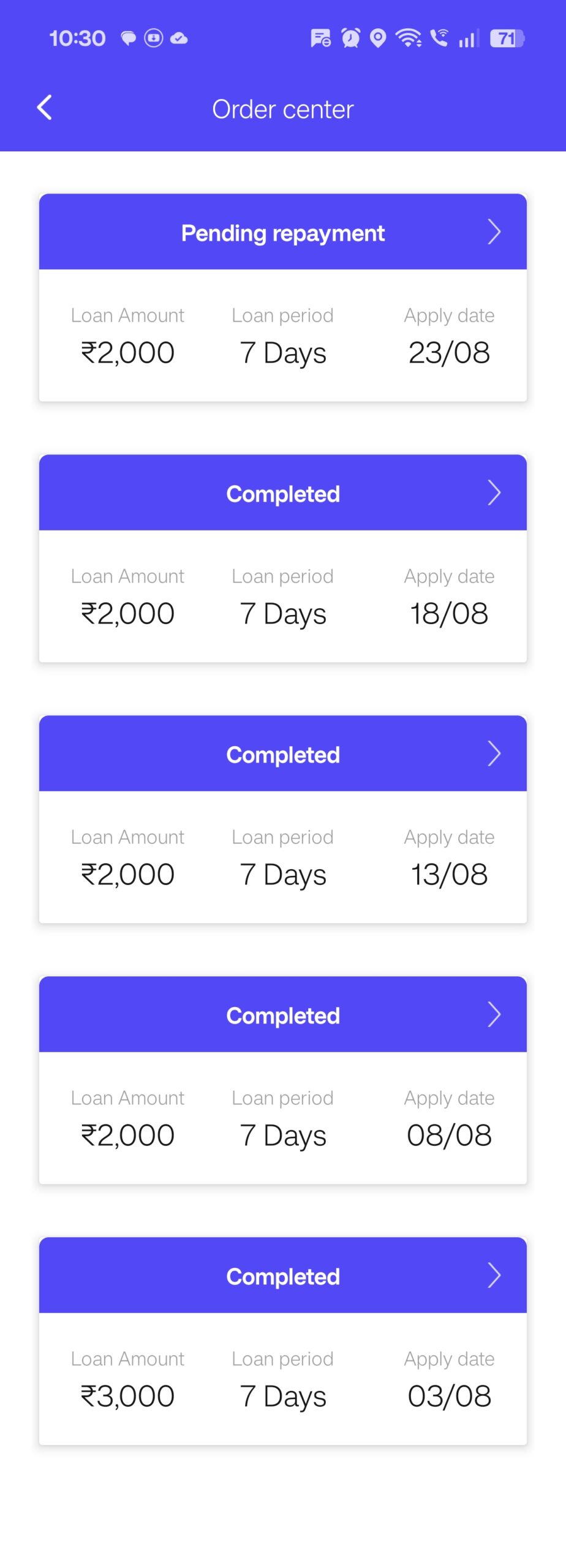566x1568 pixels.
Task: Open the Pending repayment header
Action: click(282, 233)
